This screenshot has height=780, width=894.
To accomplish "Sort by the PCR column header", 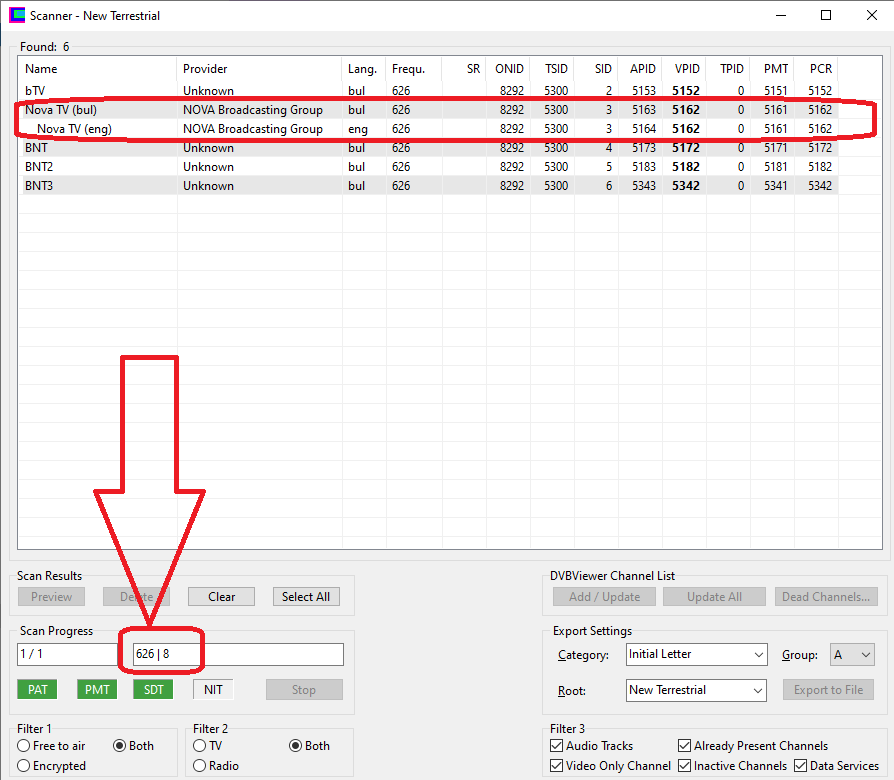I will [x=816, y=69].
